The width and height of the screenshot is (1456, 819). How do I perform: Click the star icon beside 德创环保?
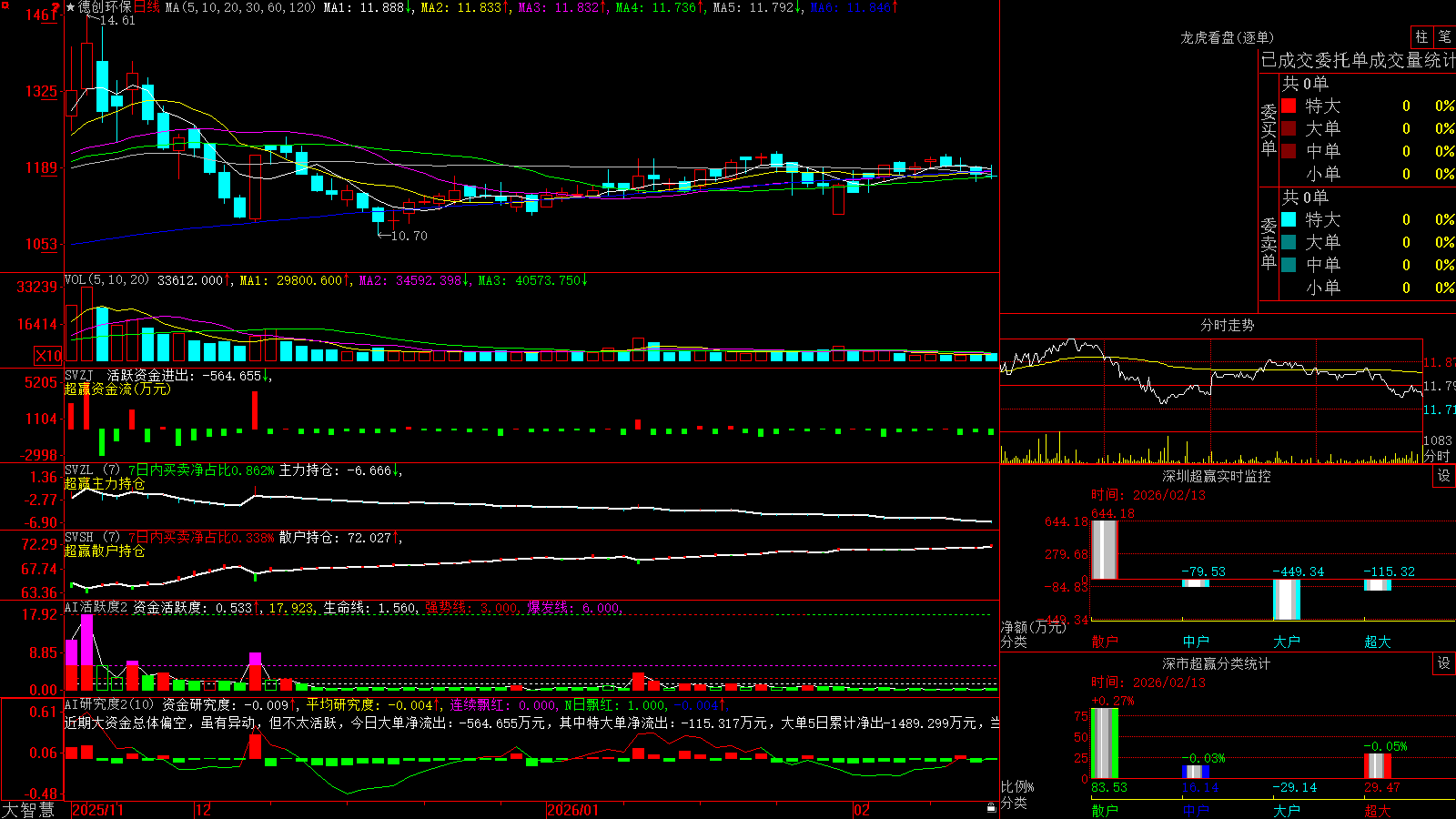coord(70,7)
